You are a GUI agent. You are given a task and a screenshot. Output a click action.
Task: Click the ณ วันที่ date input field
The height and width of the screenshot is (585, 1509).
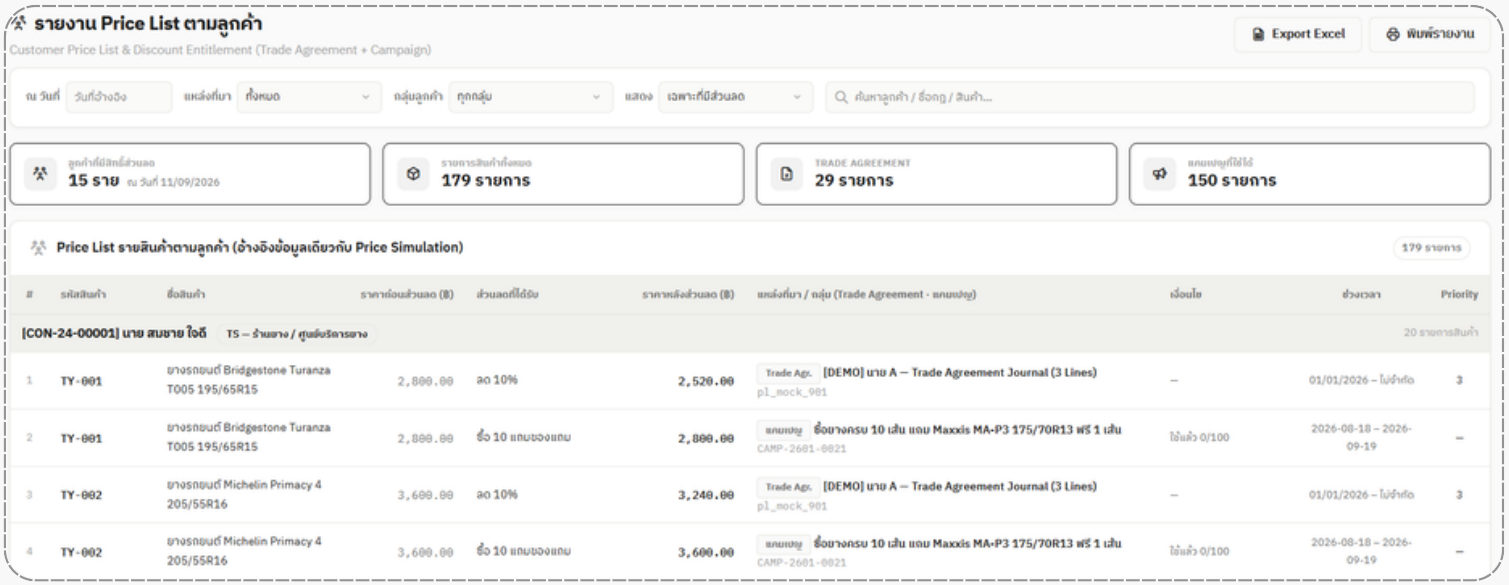(119, 97)
